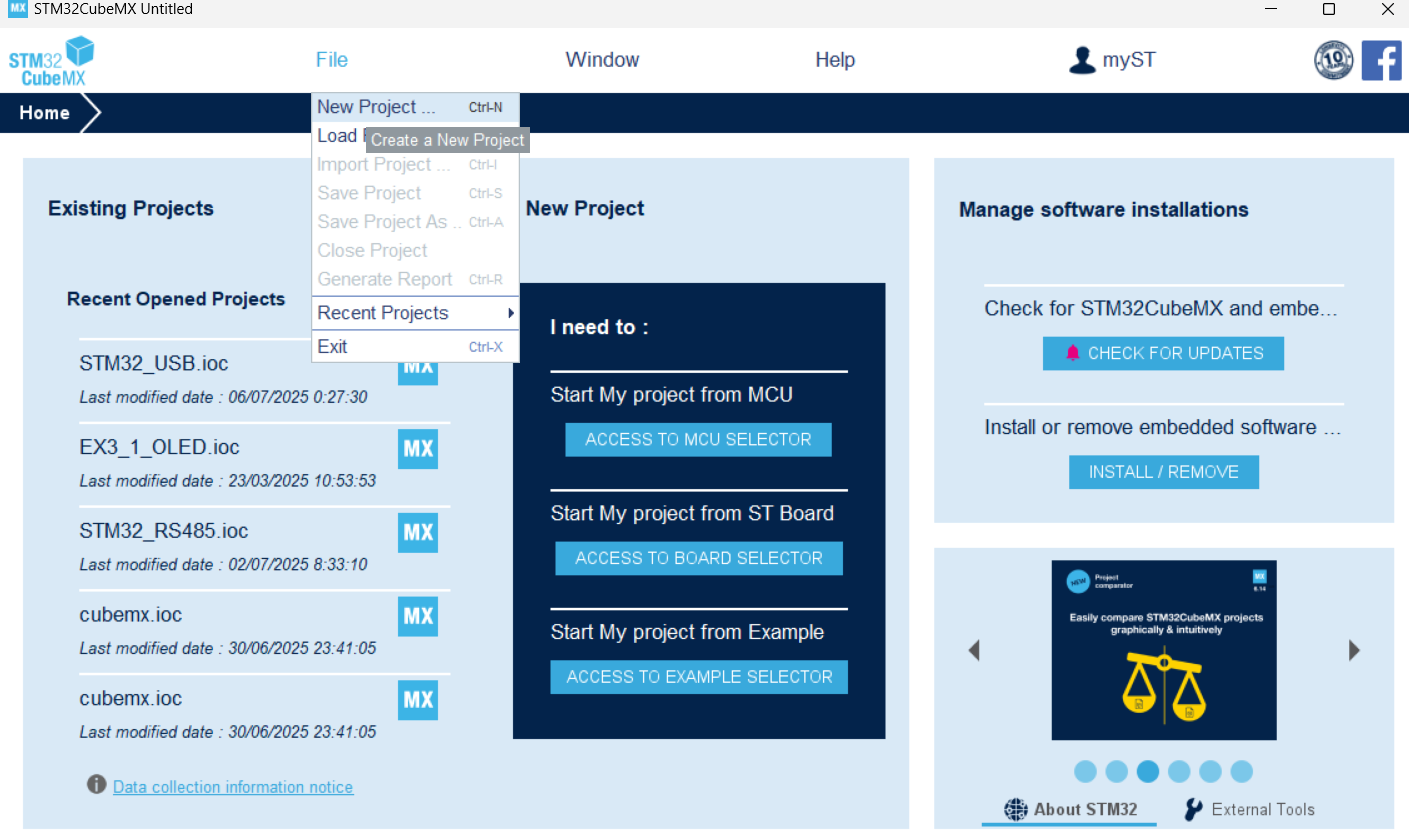This screenshot has height=840, width=1409.
Task: Click the MX icon beside EX3_1_OLED.ioc
Action: pyautogui.click(x=418, y=449)
